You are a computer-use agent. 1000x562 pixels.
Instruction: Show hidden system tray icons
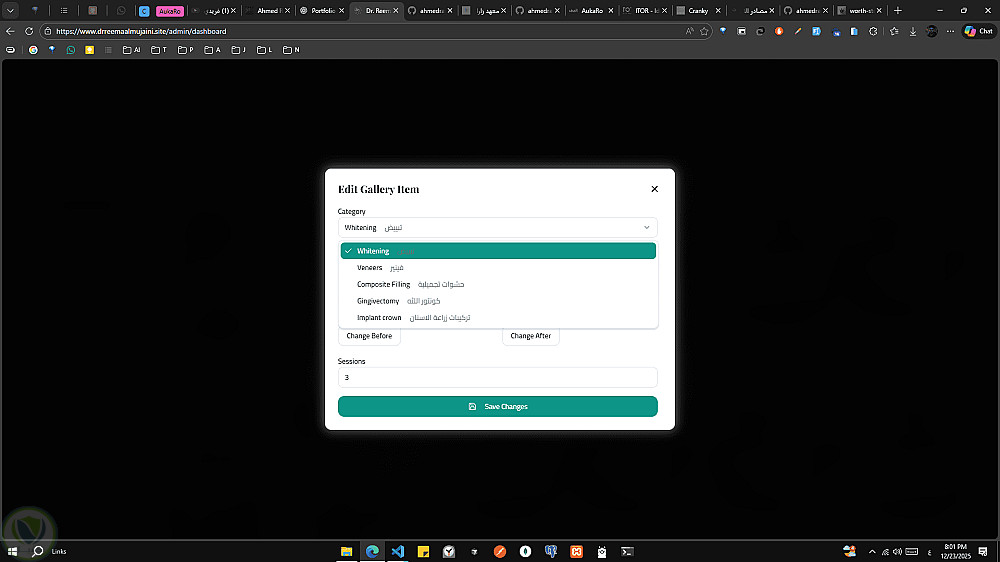tap(872, 552)
